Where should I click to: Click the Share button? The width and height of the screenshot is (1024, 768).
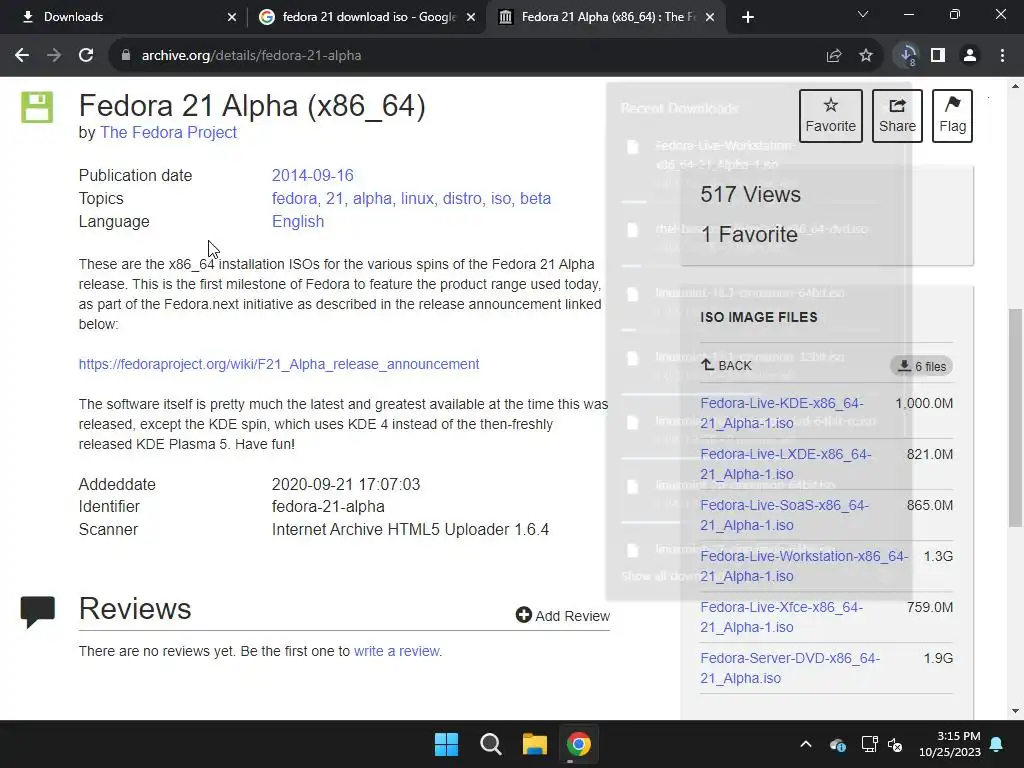[897, 116]
